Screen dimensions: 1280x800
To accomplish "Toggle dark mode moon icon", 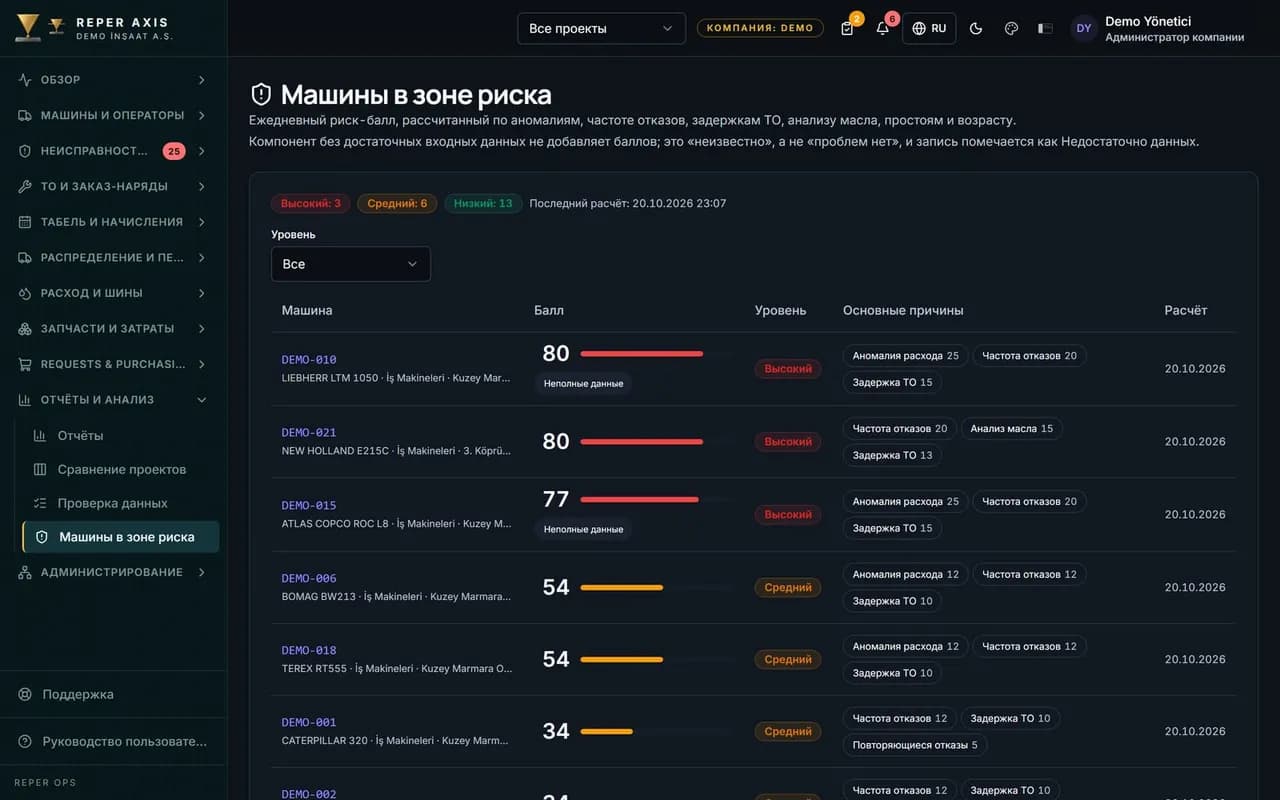I will click(x=976, y=28).
